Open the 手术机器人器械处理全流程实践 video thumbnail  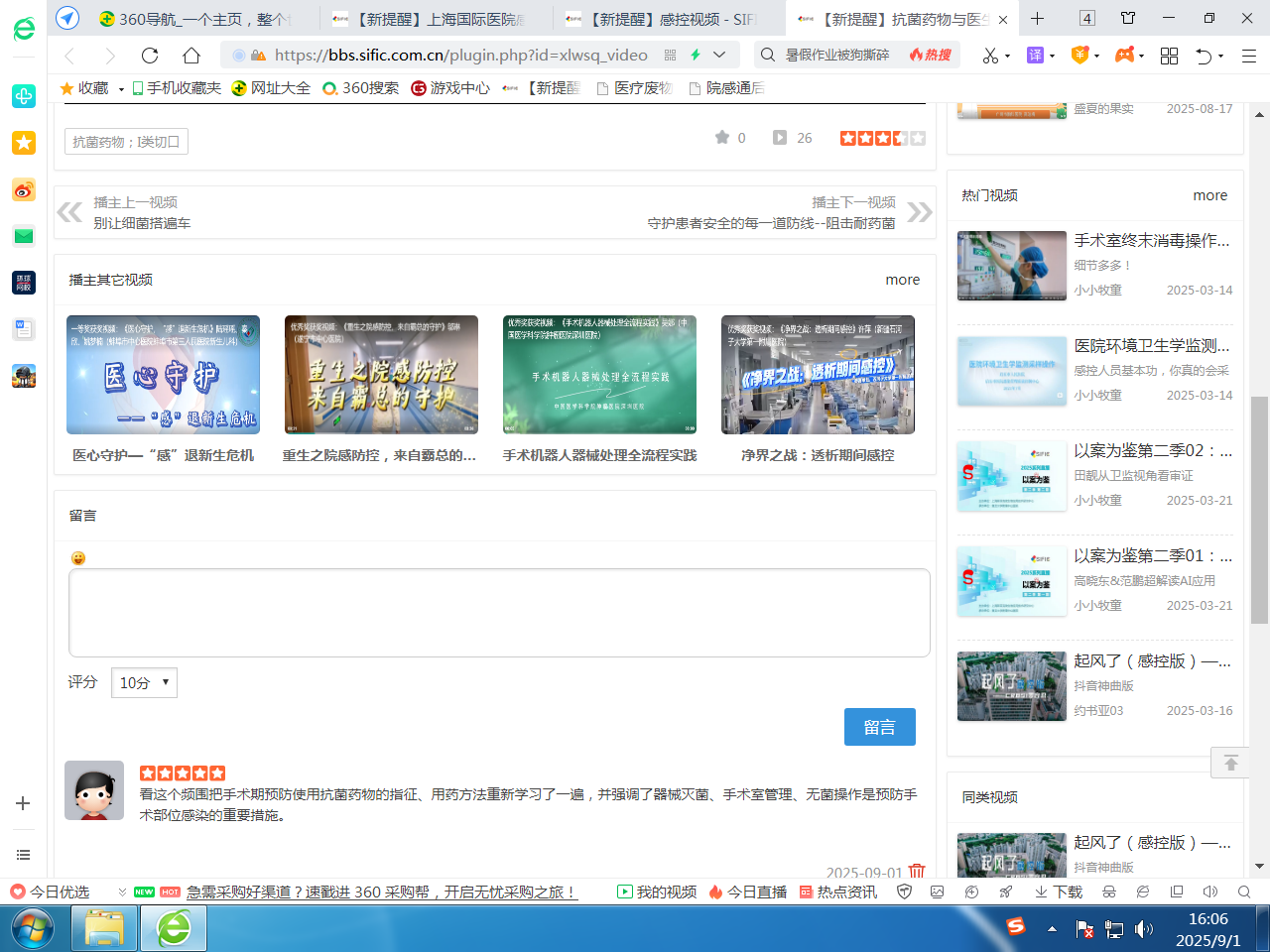[x=599, y=375]
